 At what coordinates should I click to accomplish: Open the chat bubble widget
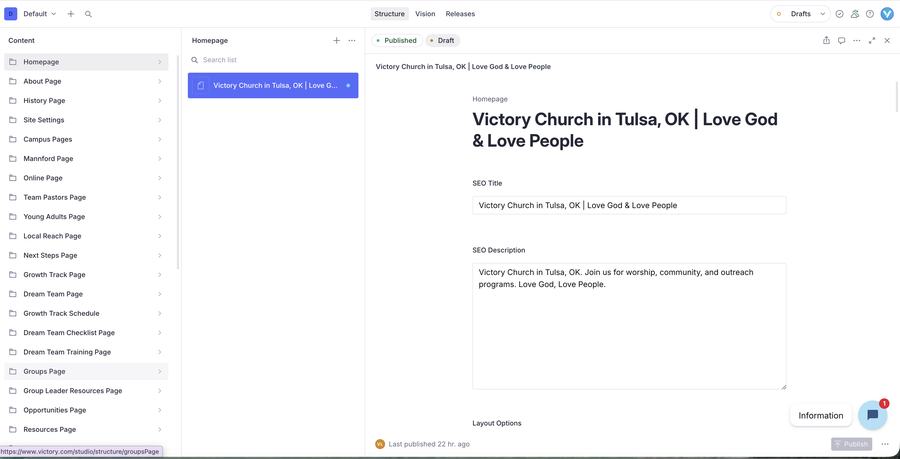(872, 415)
